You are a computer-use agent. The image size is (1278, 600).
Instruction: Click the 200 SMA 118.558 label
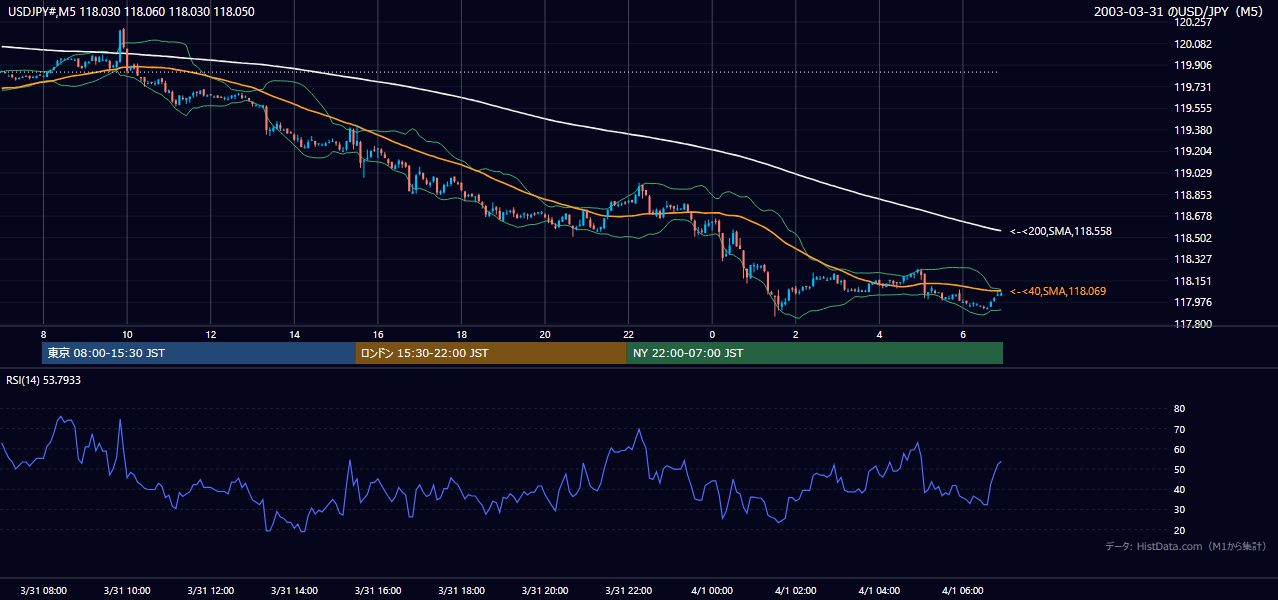click(x=1061, y=231)
